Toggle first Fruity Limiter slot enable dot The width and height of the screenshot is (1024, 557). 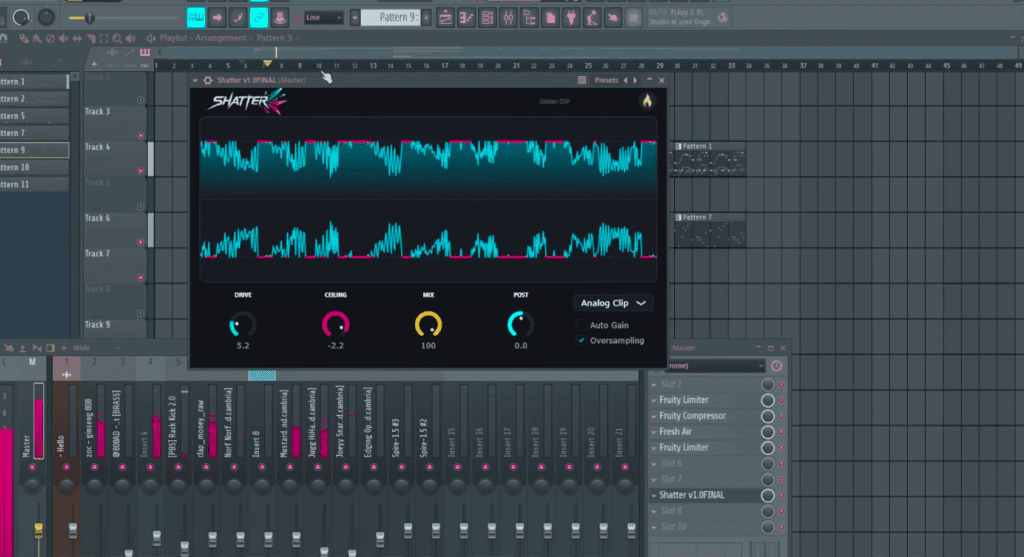[781, 400]
